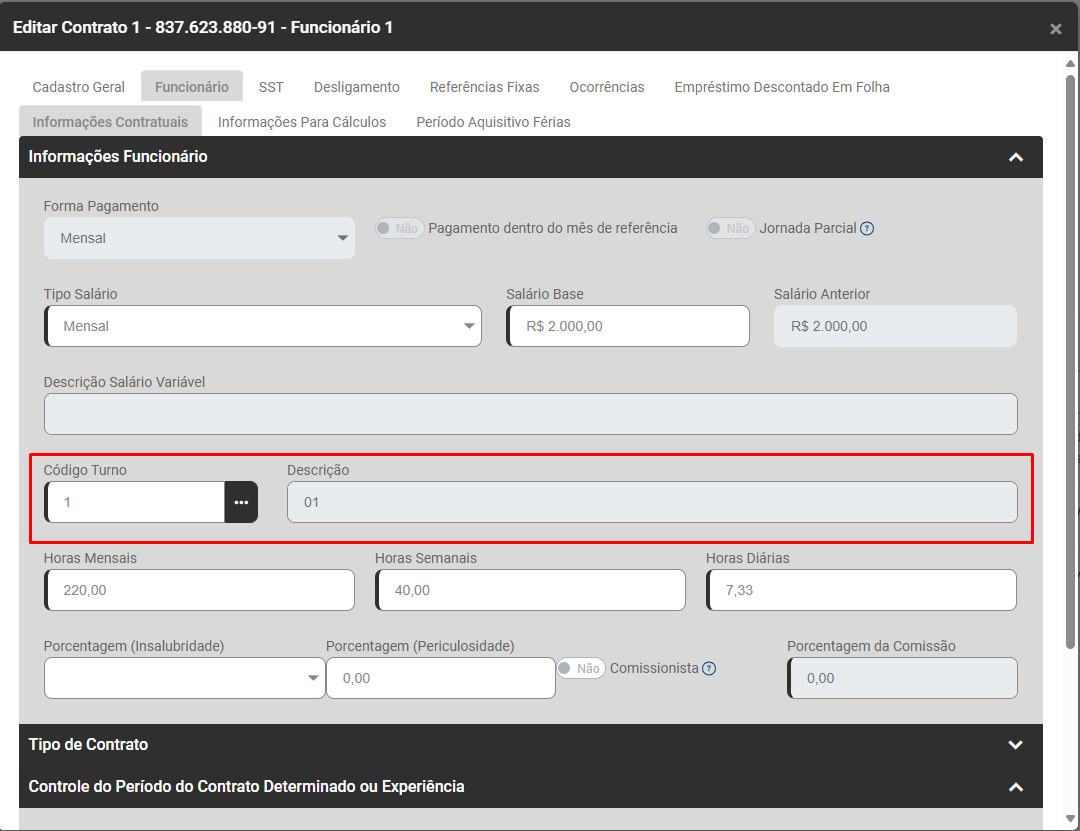Open the SST tab
Viewport: 1080px width, 831px height.
271,87
